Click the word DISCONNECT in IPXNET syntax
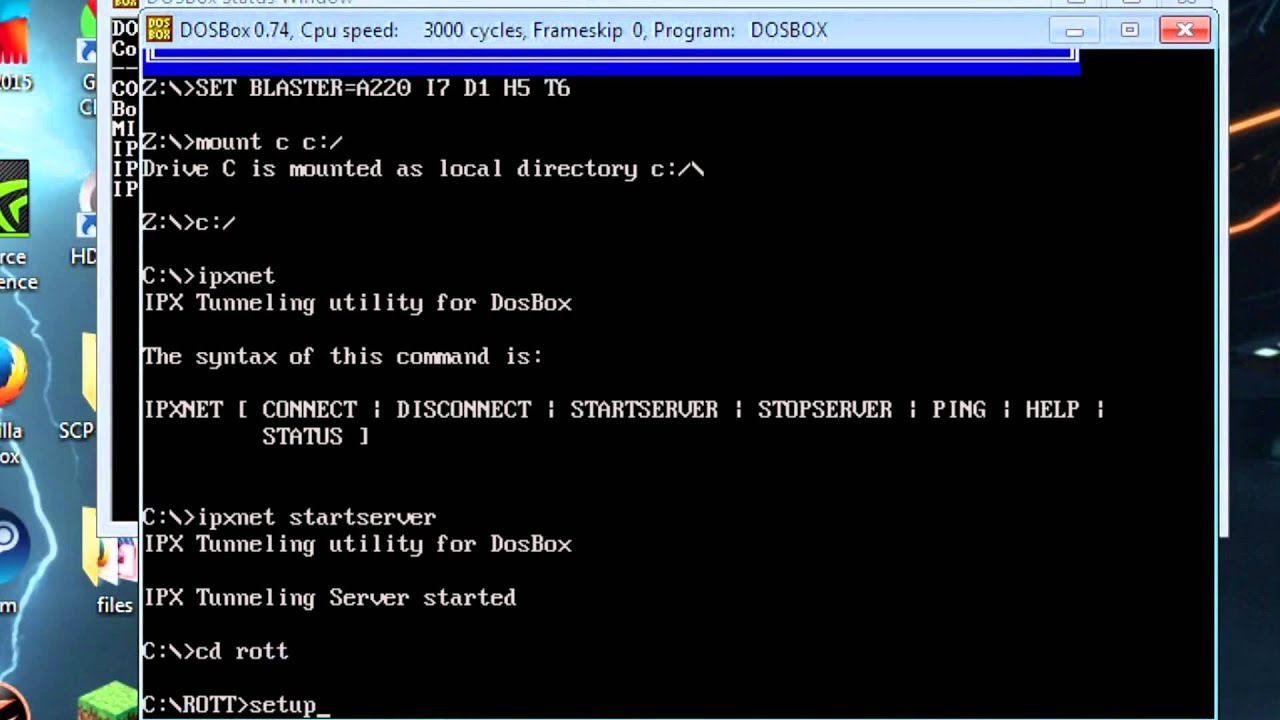 463,410
